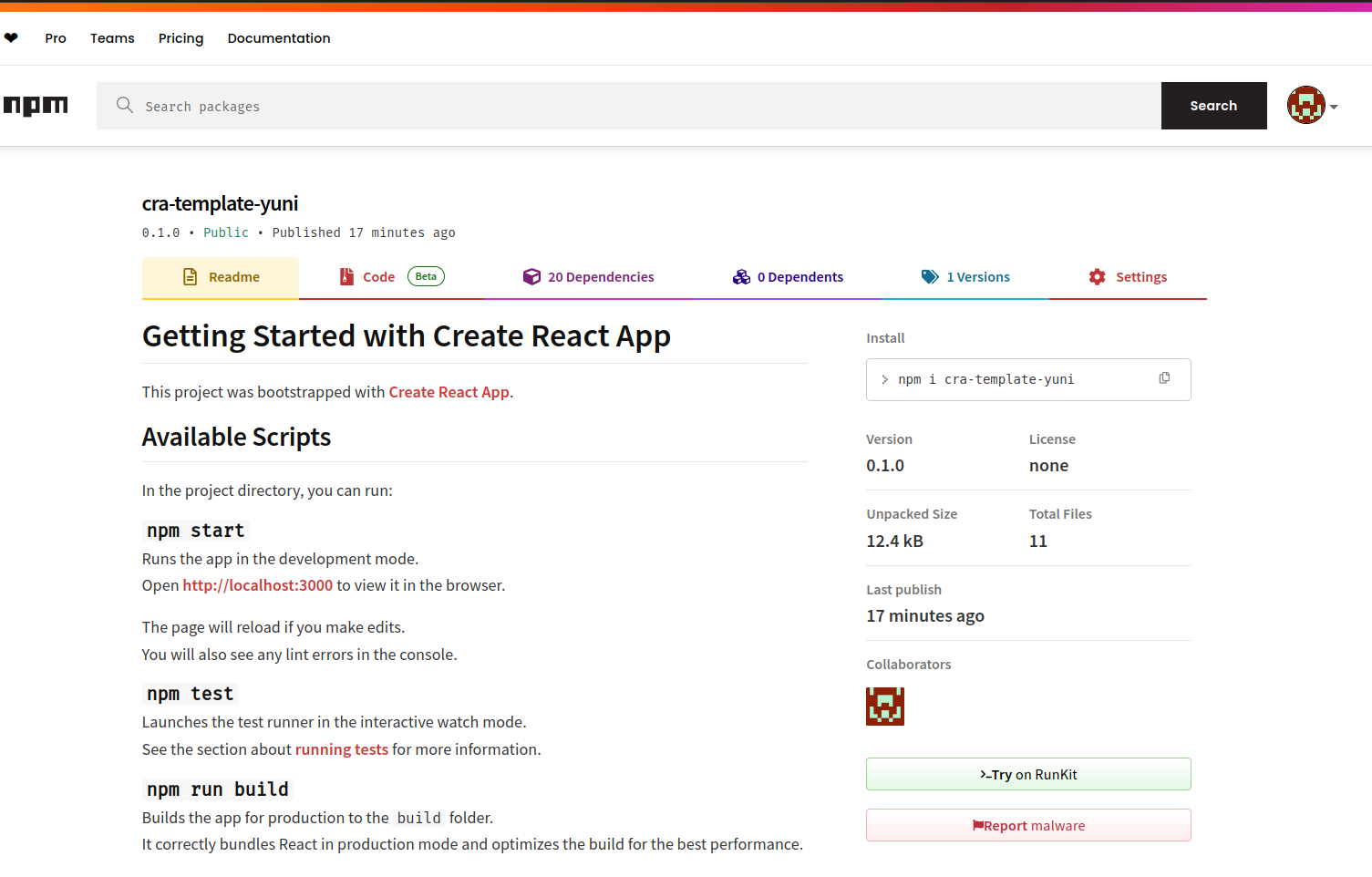Click the last publish 17 minutes ago value

pyautogui.click(x=925, y=616)
